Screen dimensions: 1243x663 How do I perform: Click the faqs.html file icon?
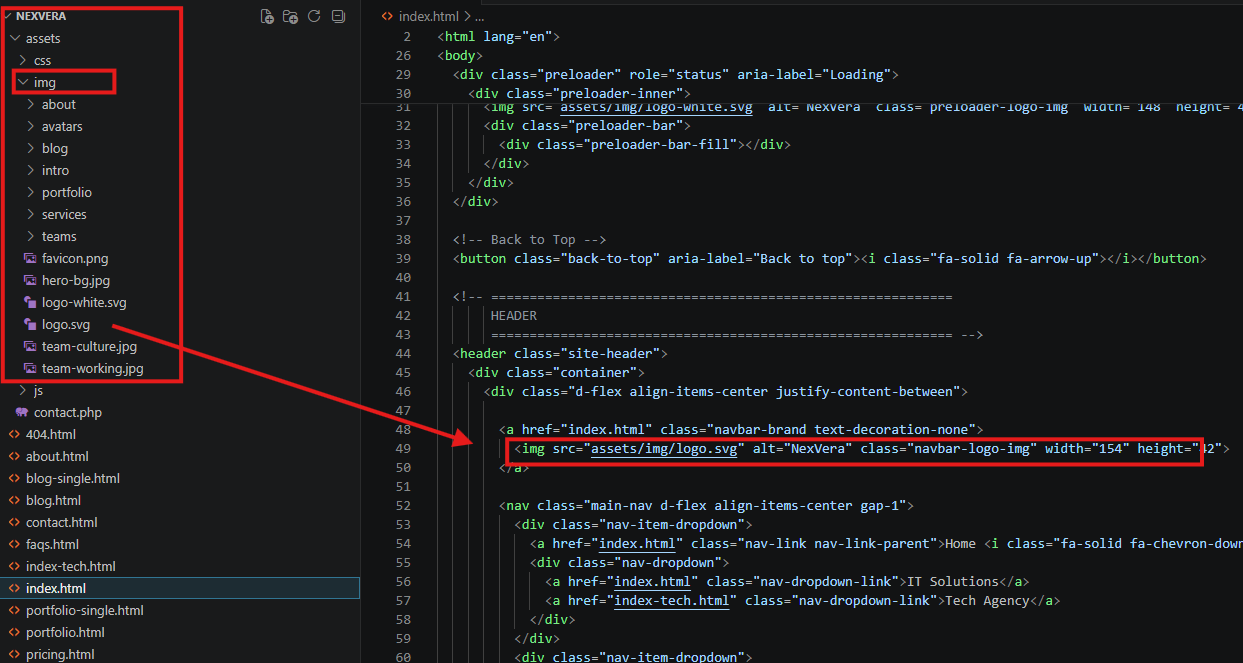[x=14, y=544]
